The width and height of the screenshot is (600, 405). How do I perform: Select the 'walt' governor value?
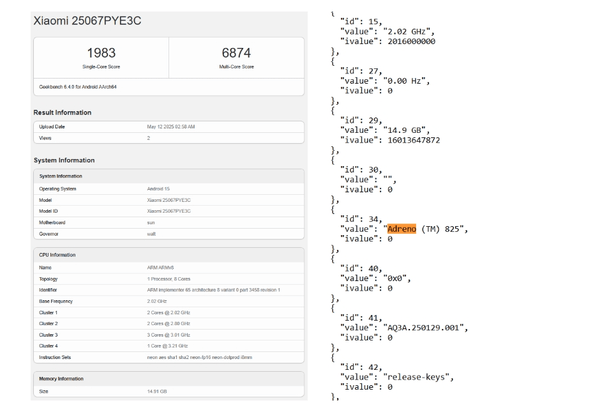click(151, 234)
